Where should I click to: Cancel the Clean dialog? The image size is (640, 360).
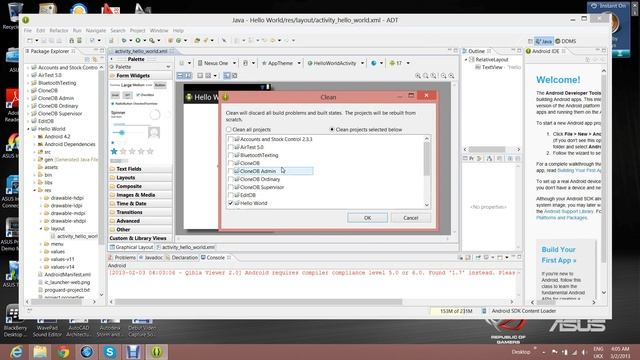(411, 218)
